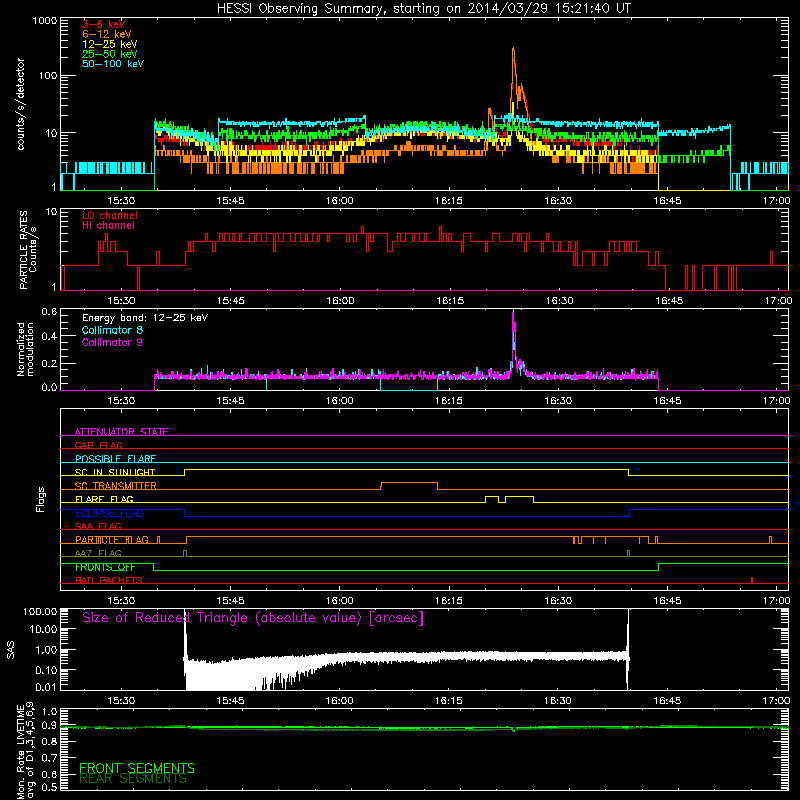Select the cyan 50-100 keV legend label

(x=113, y=64)
